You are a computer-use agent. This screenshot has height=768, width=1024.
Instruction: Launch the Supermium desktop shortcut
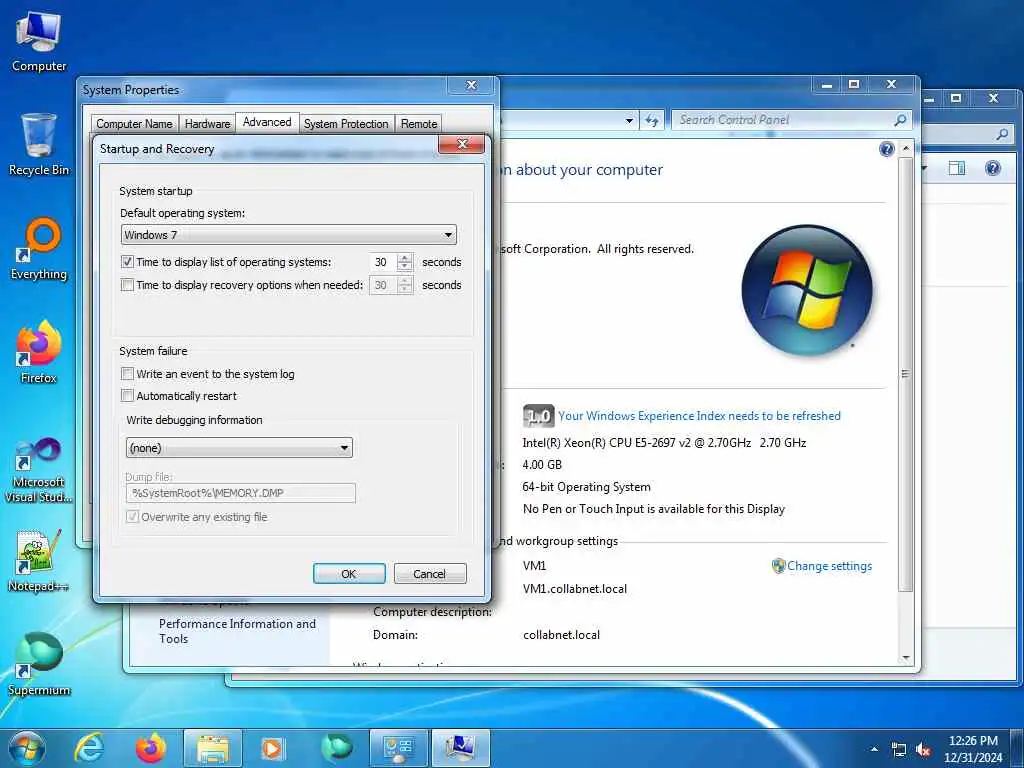coord(39,664)
